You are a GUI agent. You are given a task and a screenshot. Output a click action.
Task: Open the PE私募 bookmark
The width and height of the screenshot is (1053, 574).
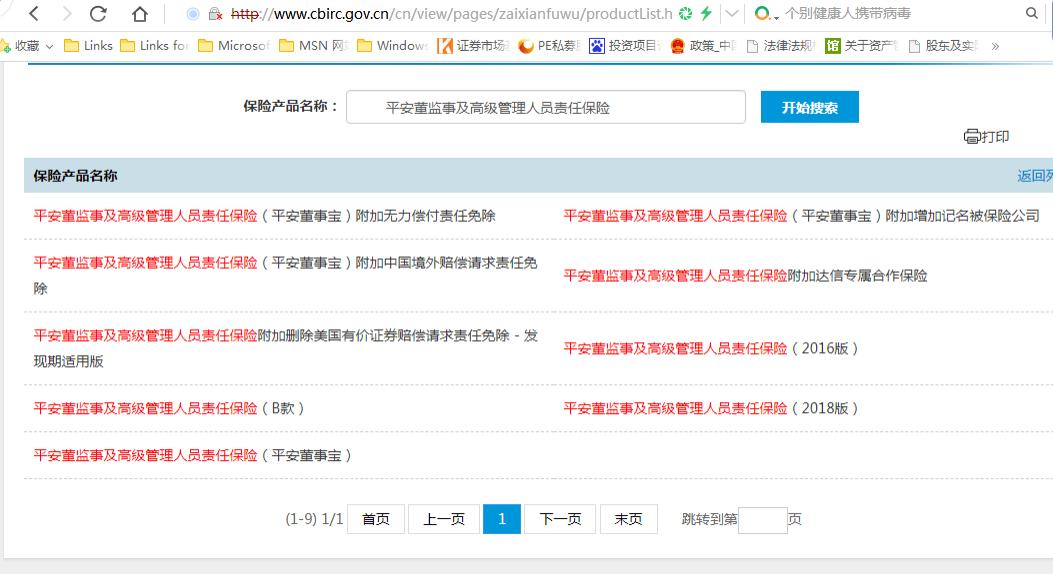[x=549, y=46]
